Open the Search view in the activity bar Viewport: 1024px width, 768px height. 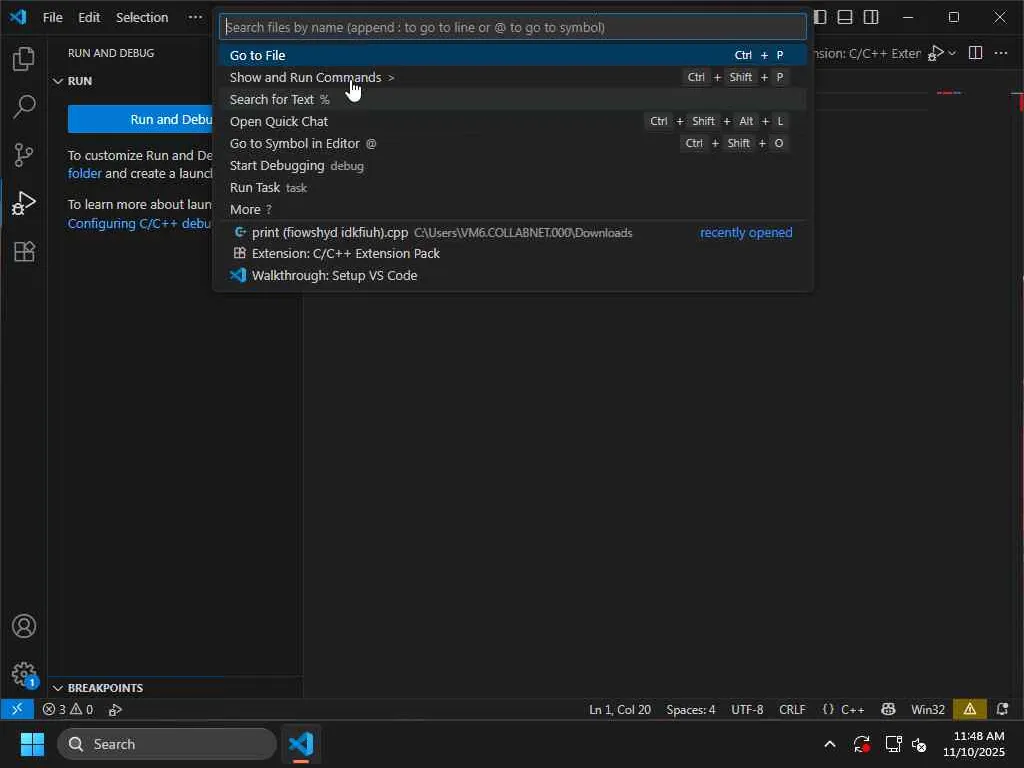click(x=24, y=106)
